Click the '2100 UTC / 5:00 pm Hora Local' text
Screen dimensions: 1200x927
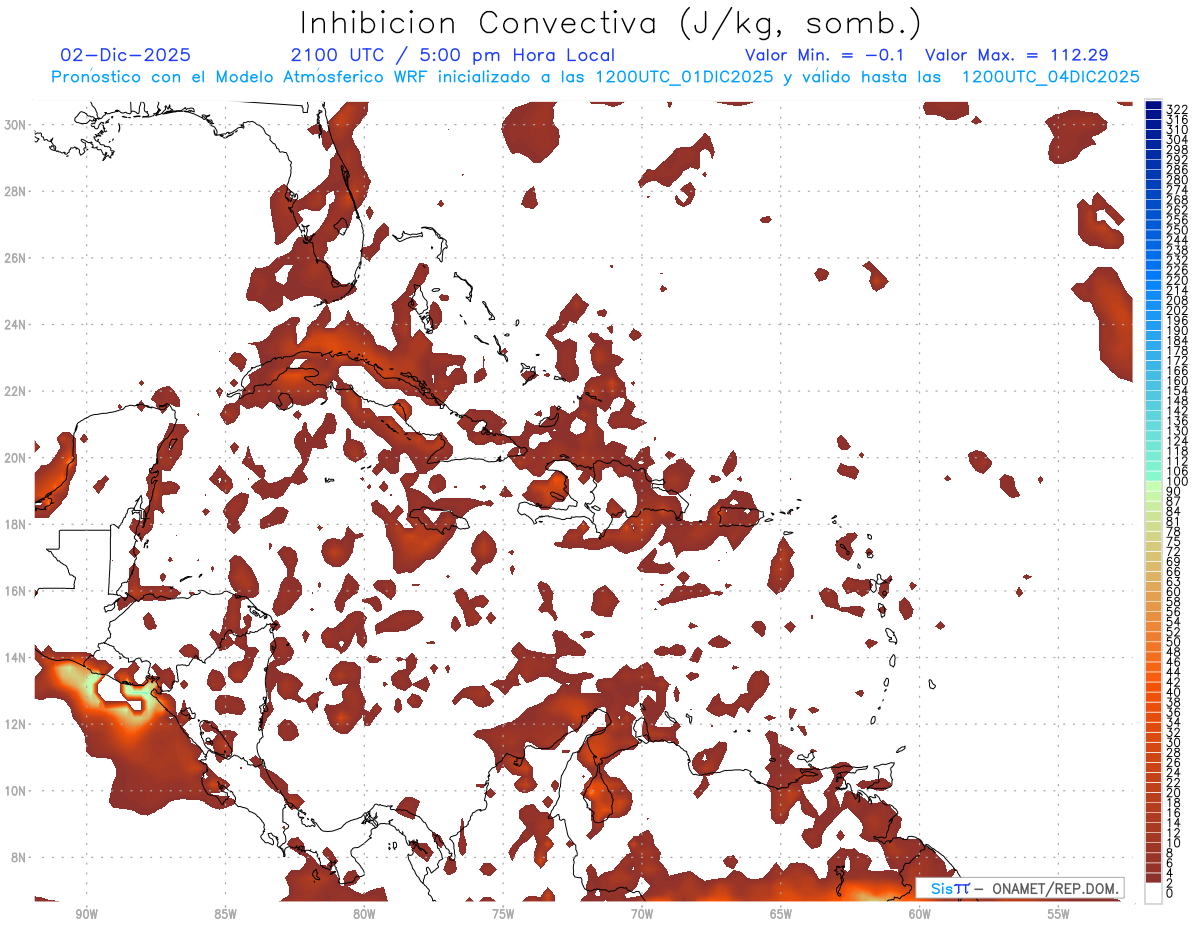pyautogui.click(x=452, y=55)
